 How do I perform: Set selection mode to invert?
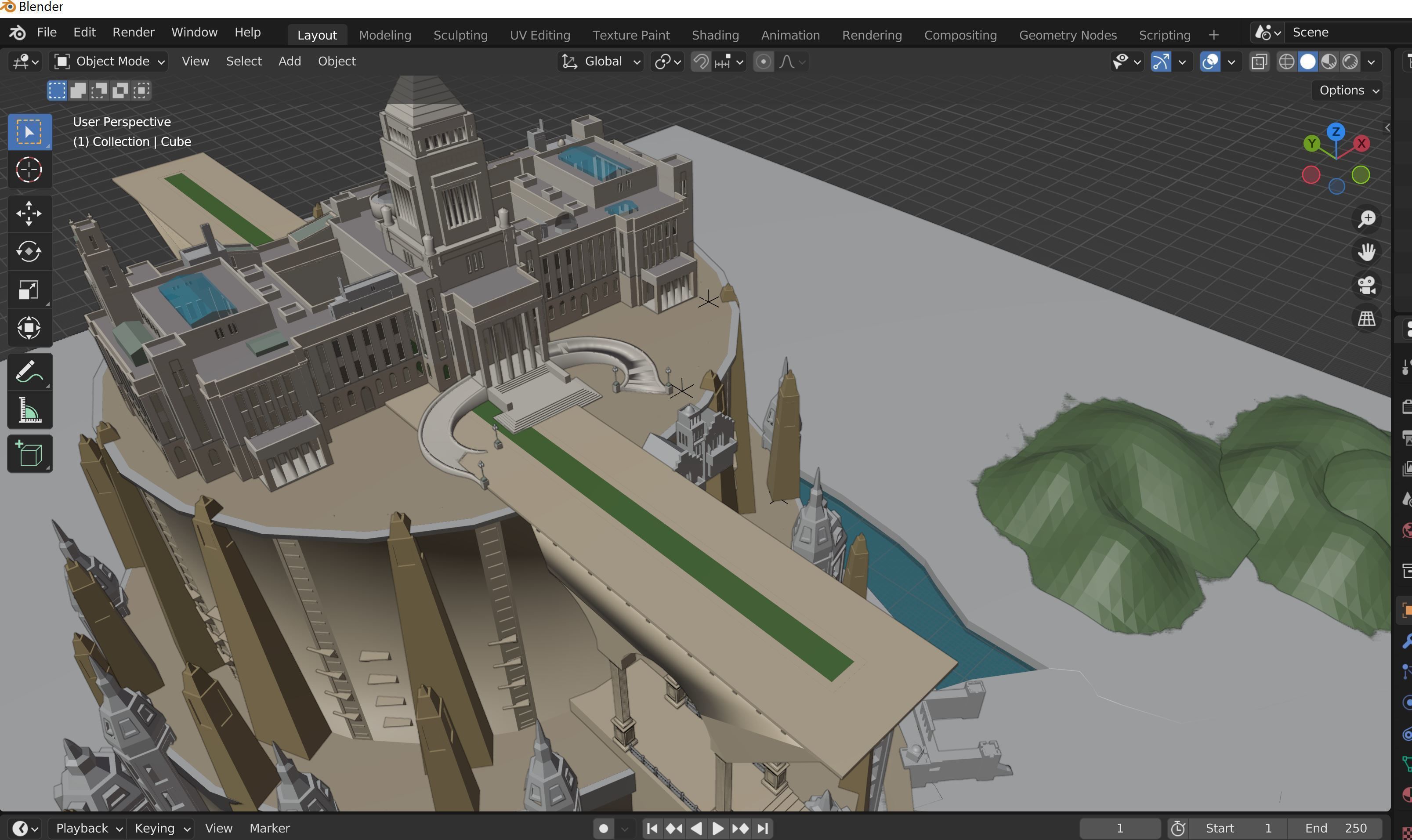click(120, 91)
